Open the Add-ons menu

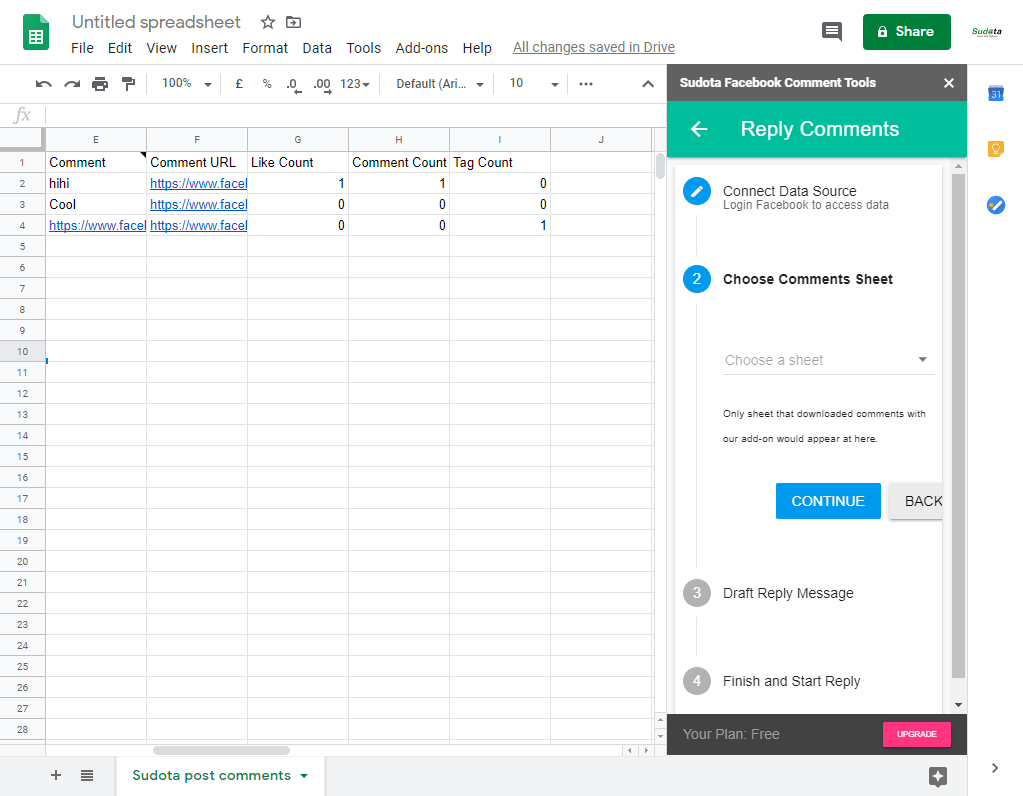point(421,48)
